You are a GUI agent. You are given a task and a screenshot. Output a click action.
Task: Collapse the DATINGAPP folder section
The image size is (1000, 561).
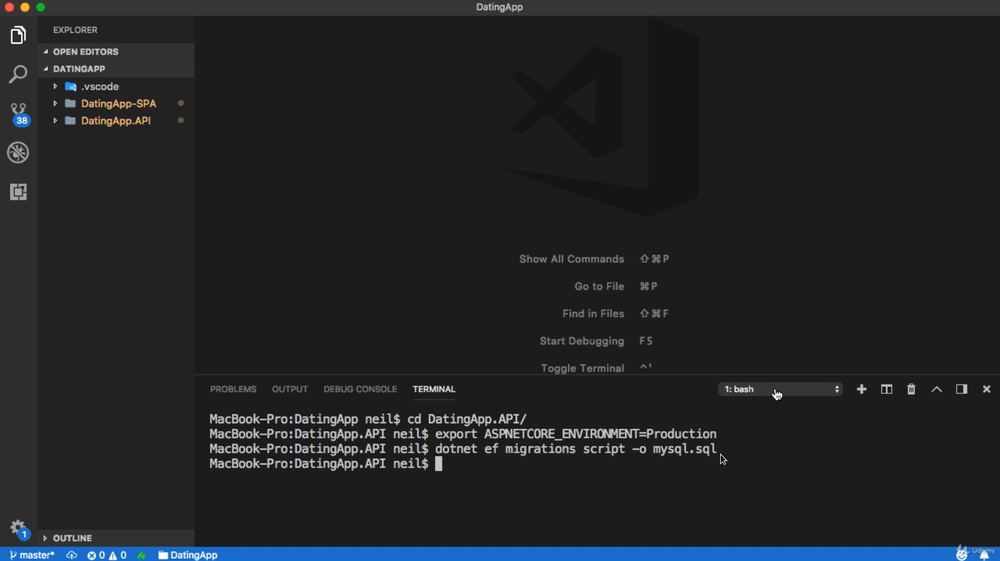click(x=45, y=69)
